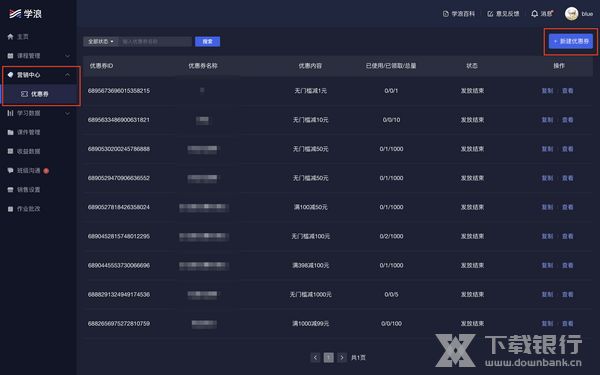Click the 意见反馈 edit icon
Viewport: 600px width, 375px height.
tap(490, 14)
